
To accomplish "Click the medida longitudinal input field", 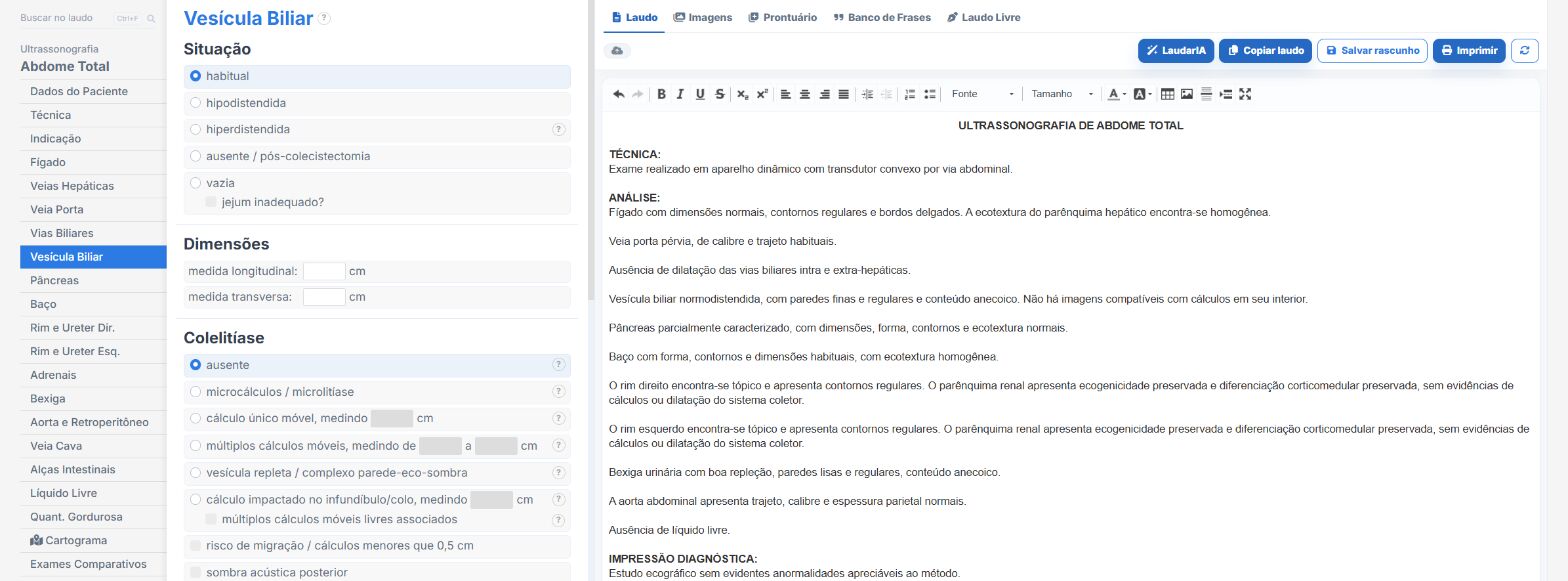I will (x=324, y=271).
